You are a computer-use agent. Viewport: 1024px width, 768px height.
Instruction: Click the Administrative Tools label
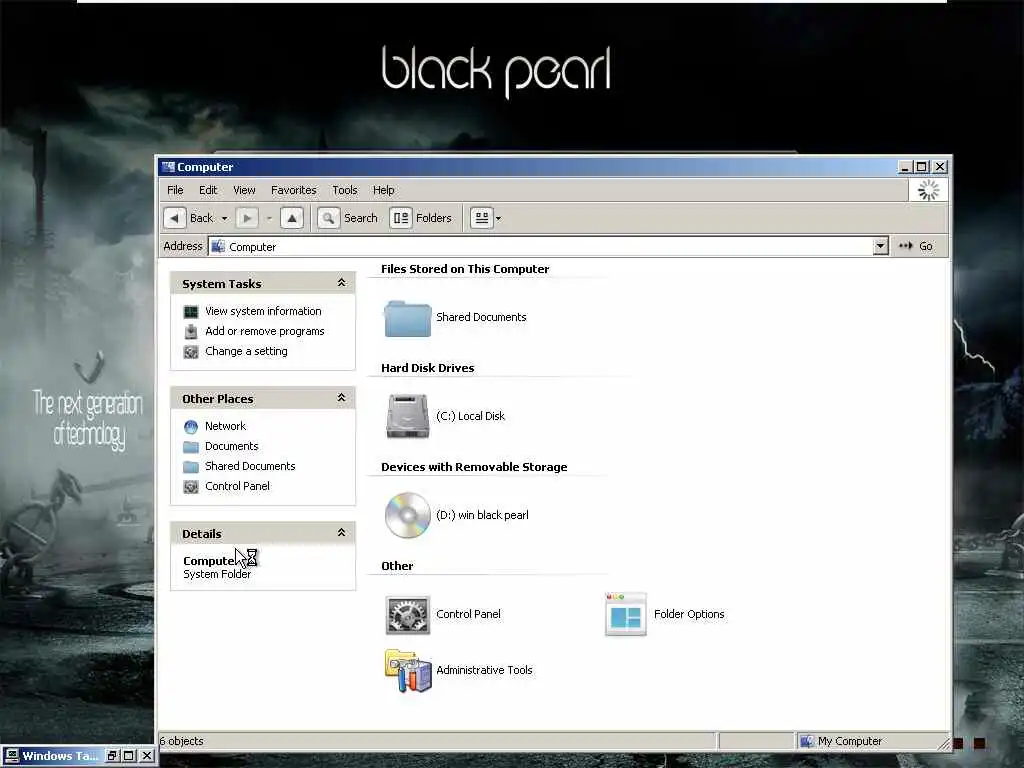tap(484, 671)
